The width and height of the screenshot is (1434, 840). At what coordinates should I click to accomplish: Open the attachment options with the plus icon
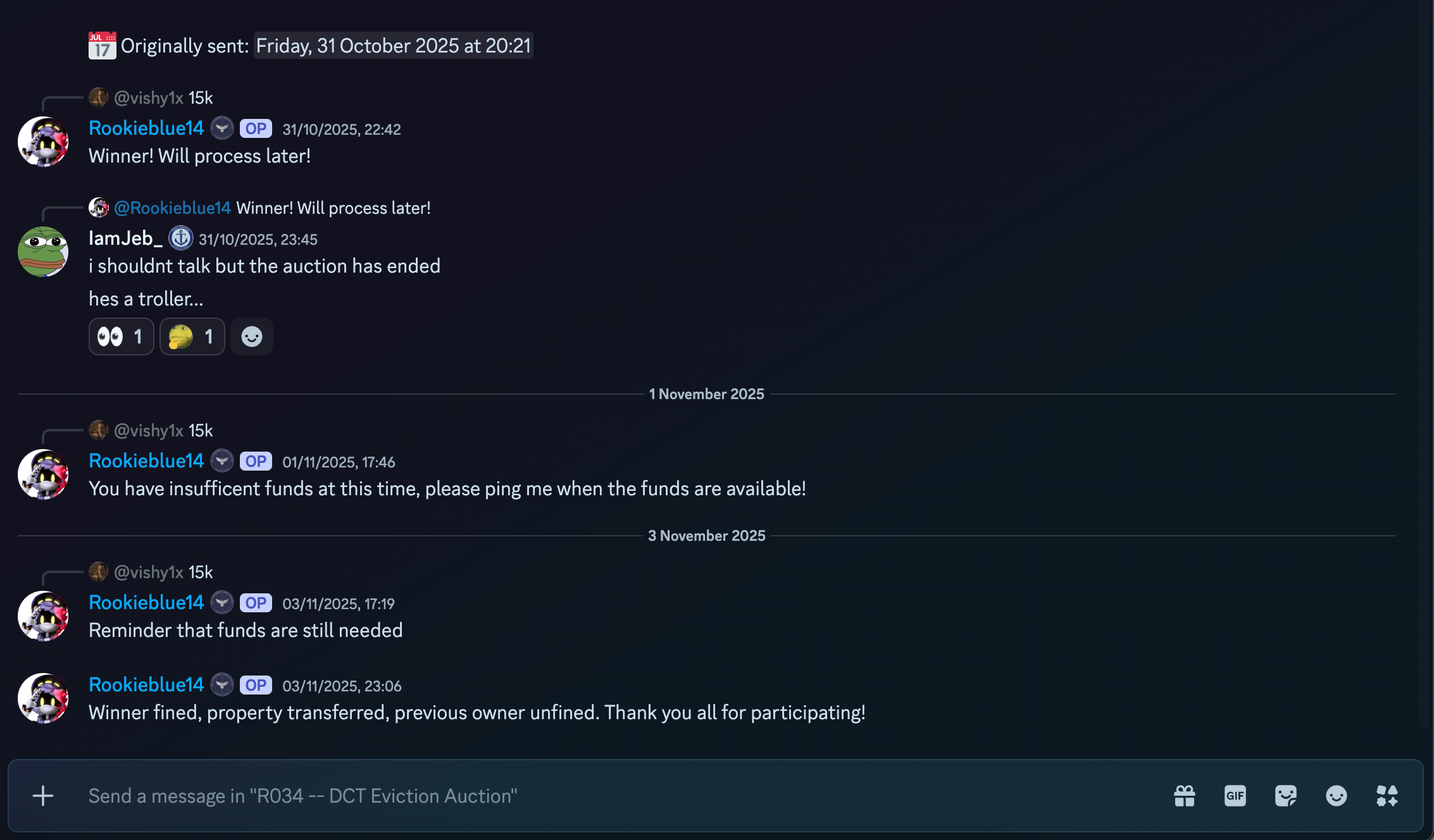[x=42, y=796]
